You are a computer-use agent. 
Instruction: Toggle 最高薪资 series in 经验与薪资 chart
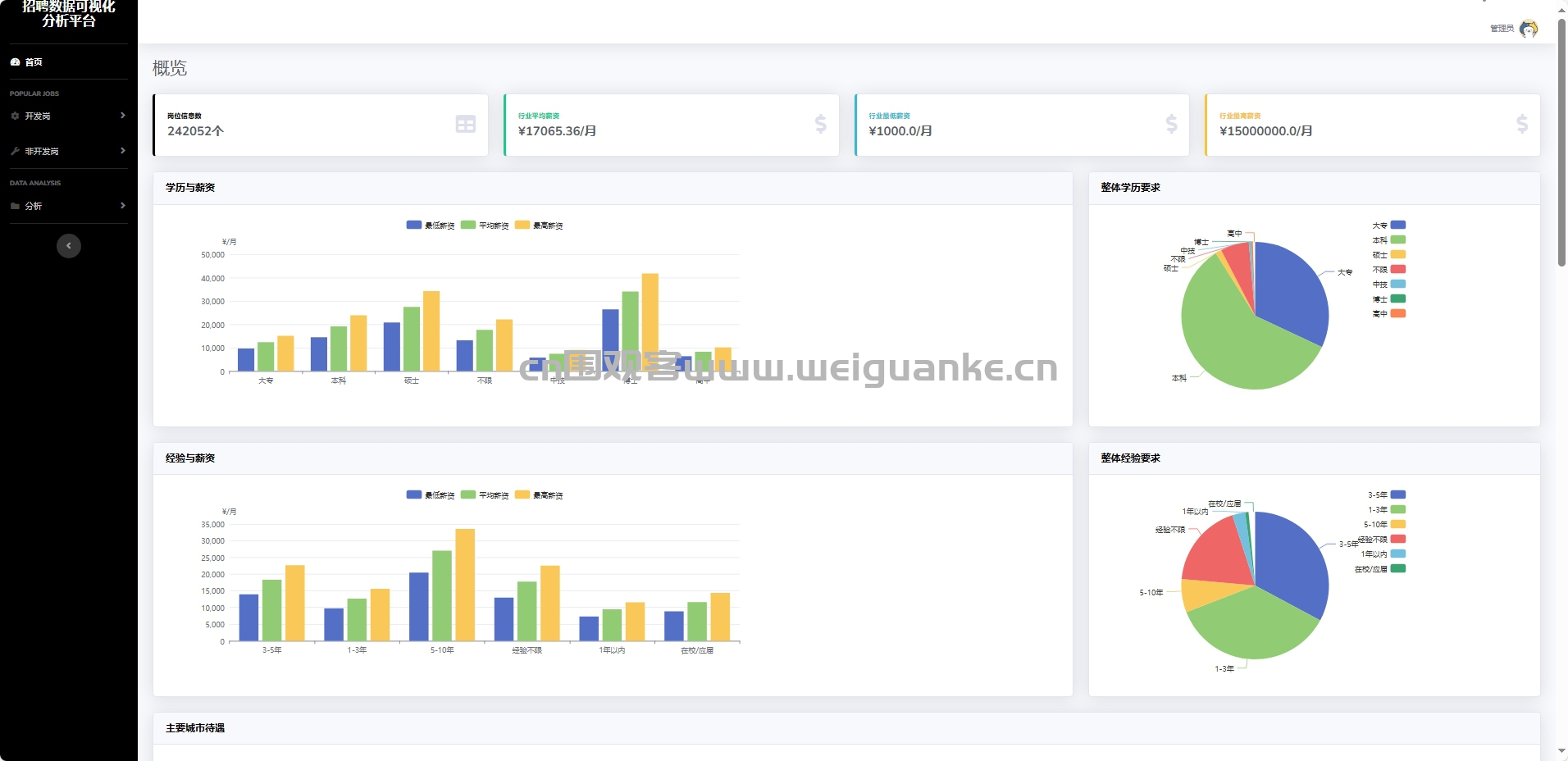[539, 494]
